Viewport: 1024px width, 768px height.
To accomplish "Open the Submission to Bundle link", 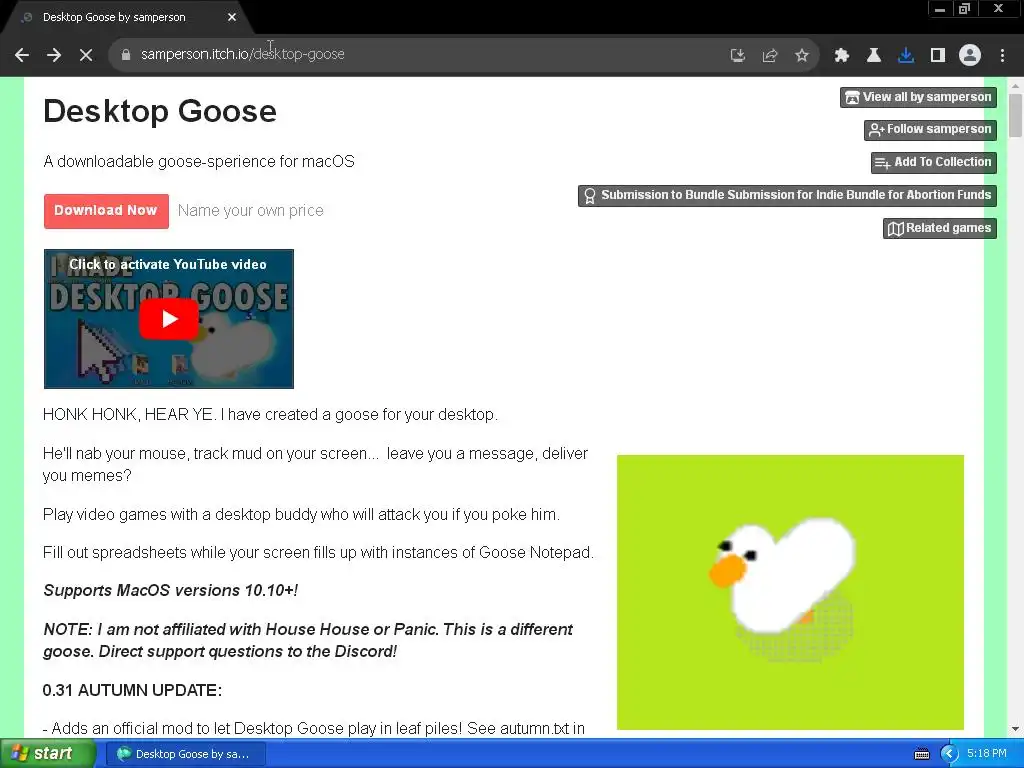I will pos(787,195).
